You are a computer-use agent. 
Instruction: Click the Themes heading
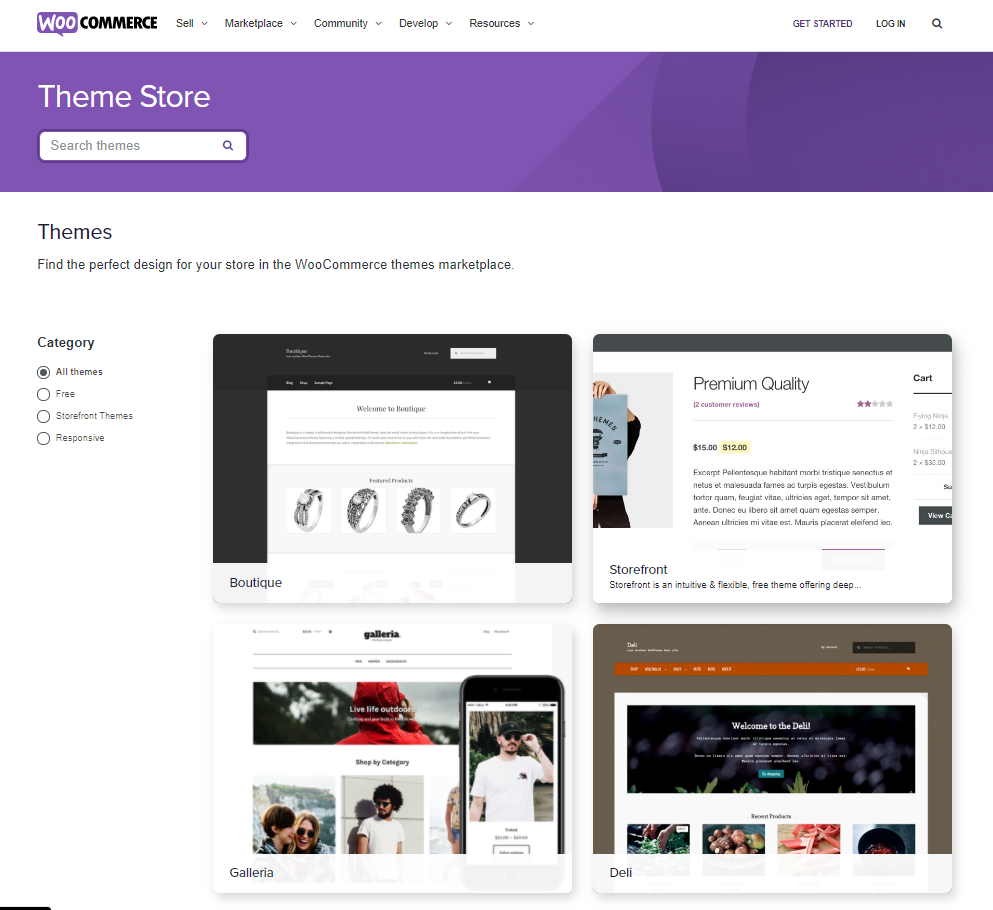tap(75, 232)
